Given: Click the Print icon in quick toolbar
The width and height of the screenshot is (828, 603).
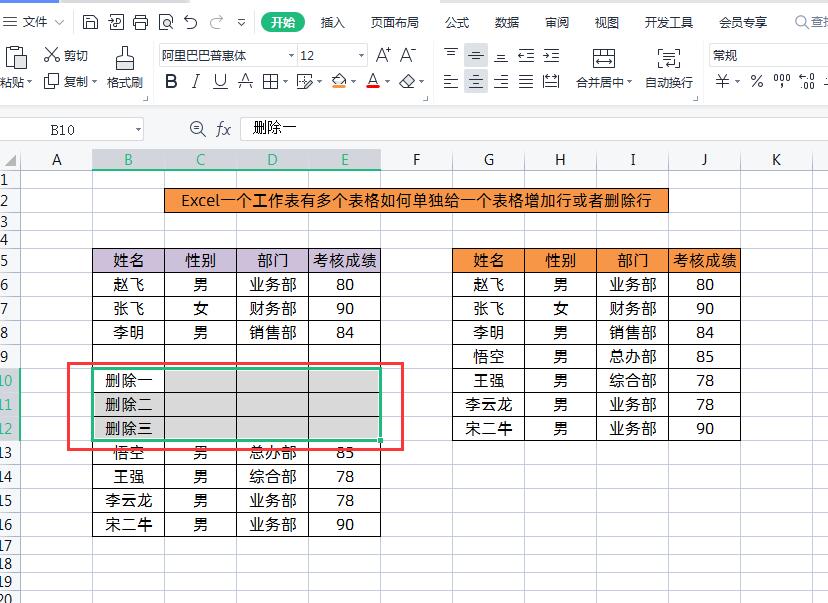Looking at the screenshot, I should click(140, 22).
